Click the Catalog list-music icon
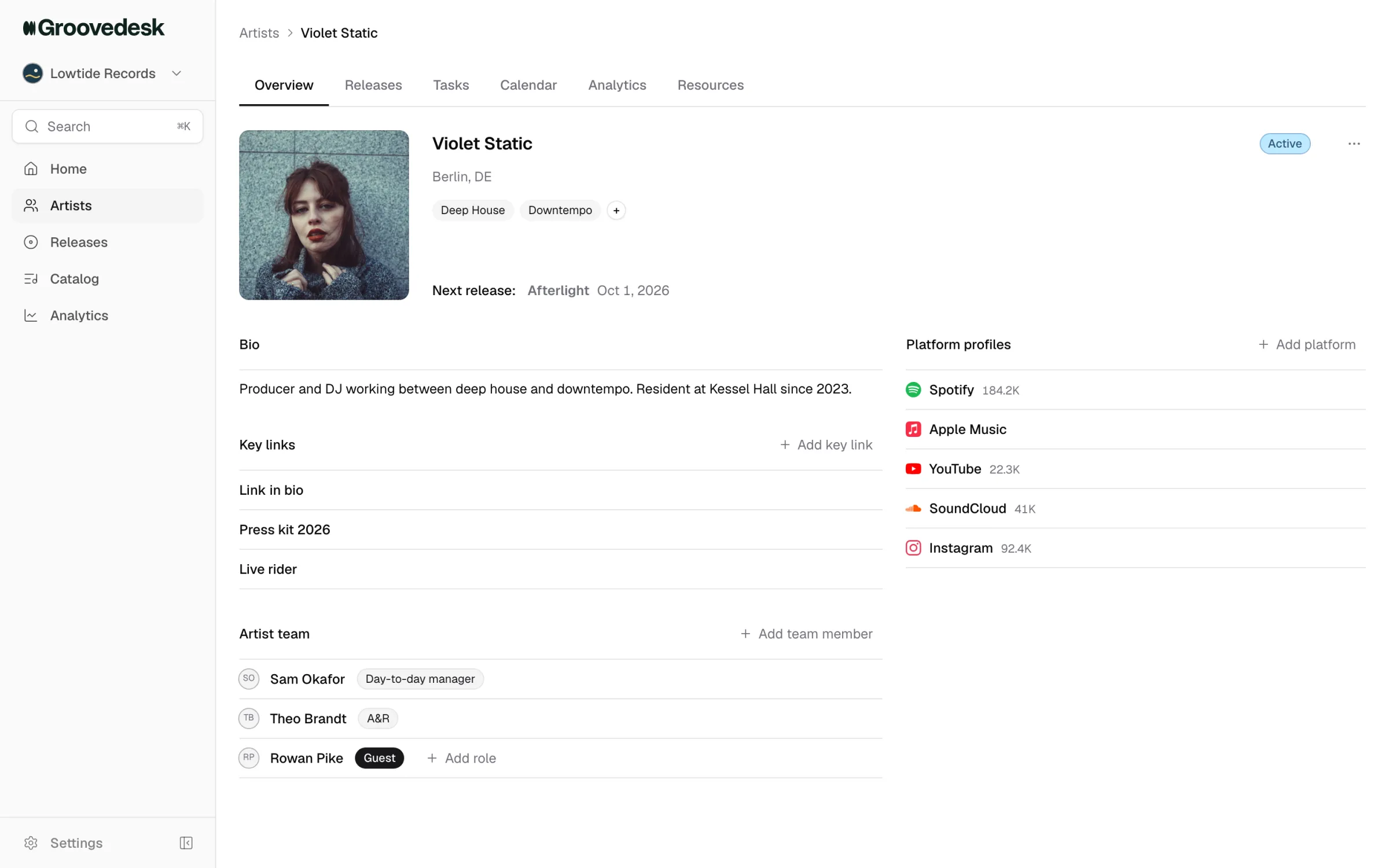Screen dimensions: 1389x868 click(31, 279)
